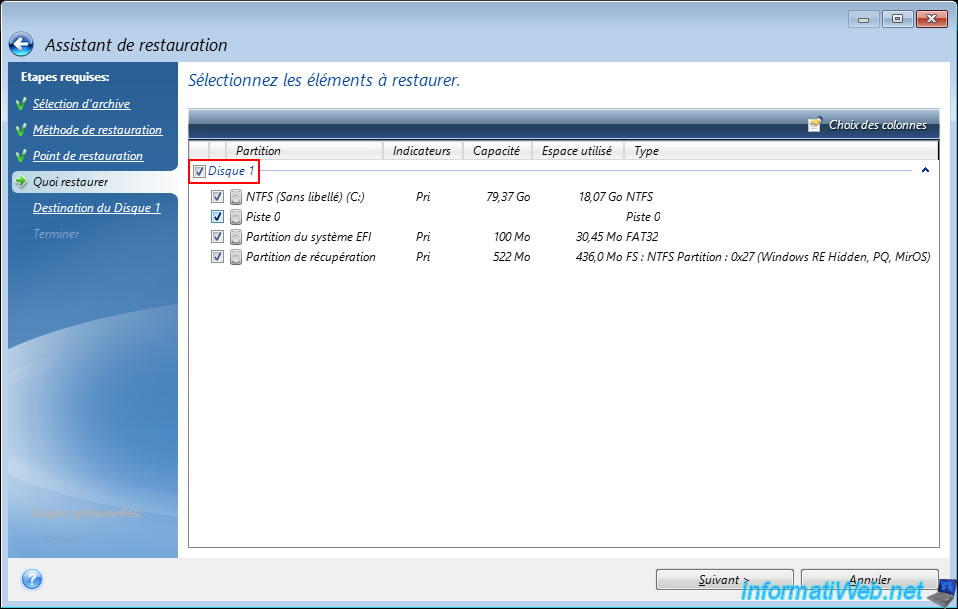Click the Choix des colonnes icon

tap(815, 125)
